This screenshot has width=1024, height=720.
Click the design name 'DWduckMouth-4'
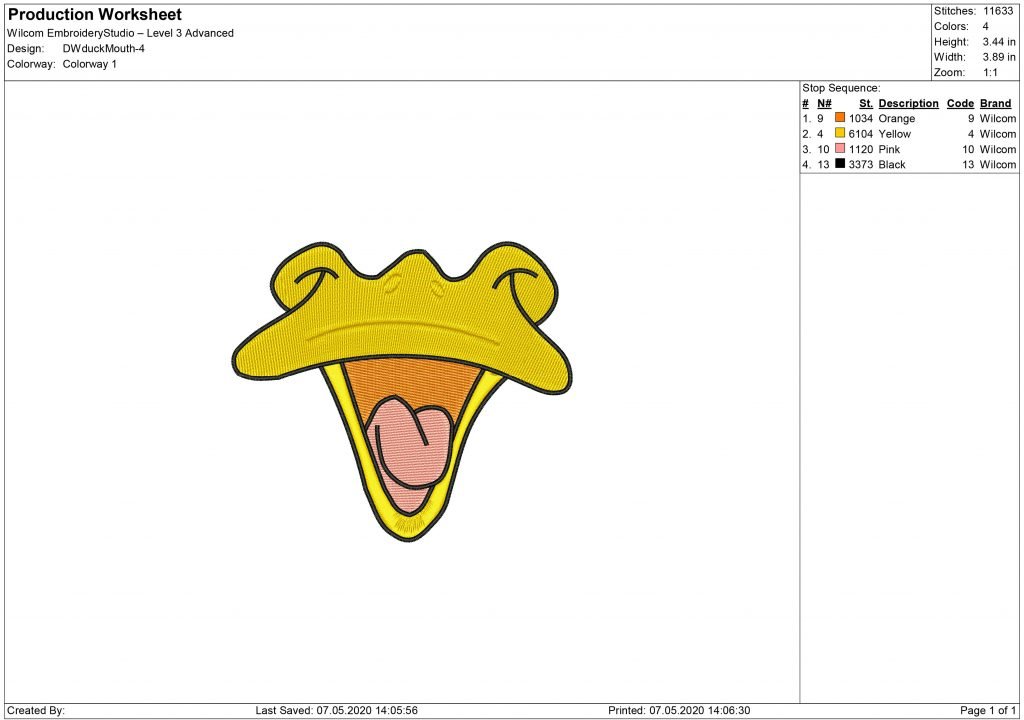click(104, 49)
